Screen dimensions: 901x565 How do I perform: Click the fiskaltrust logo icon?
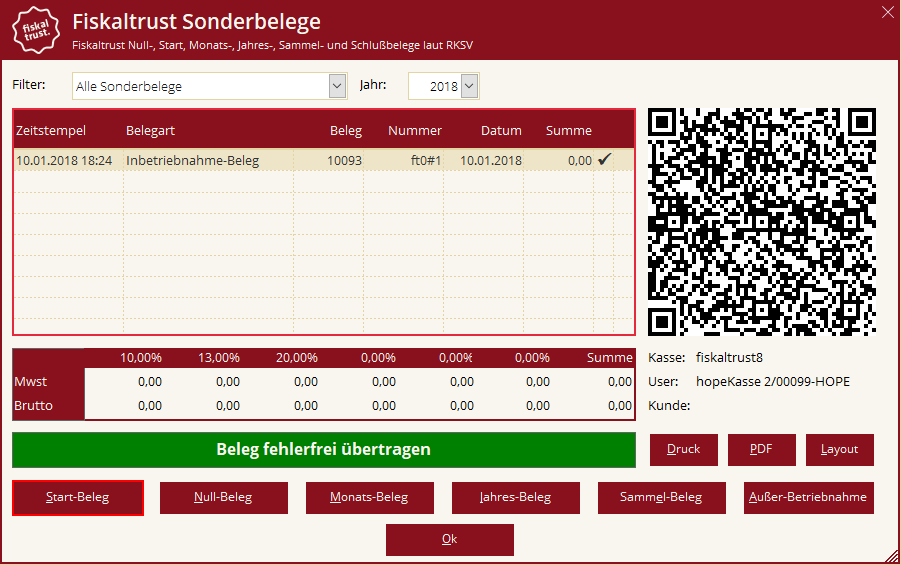(36, 30)
